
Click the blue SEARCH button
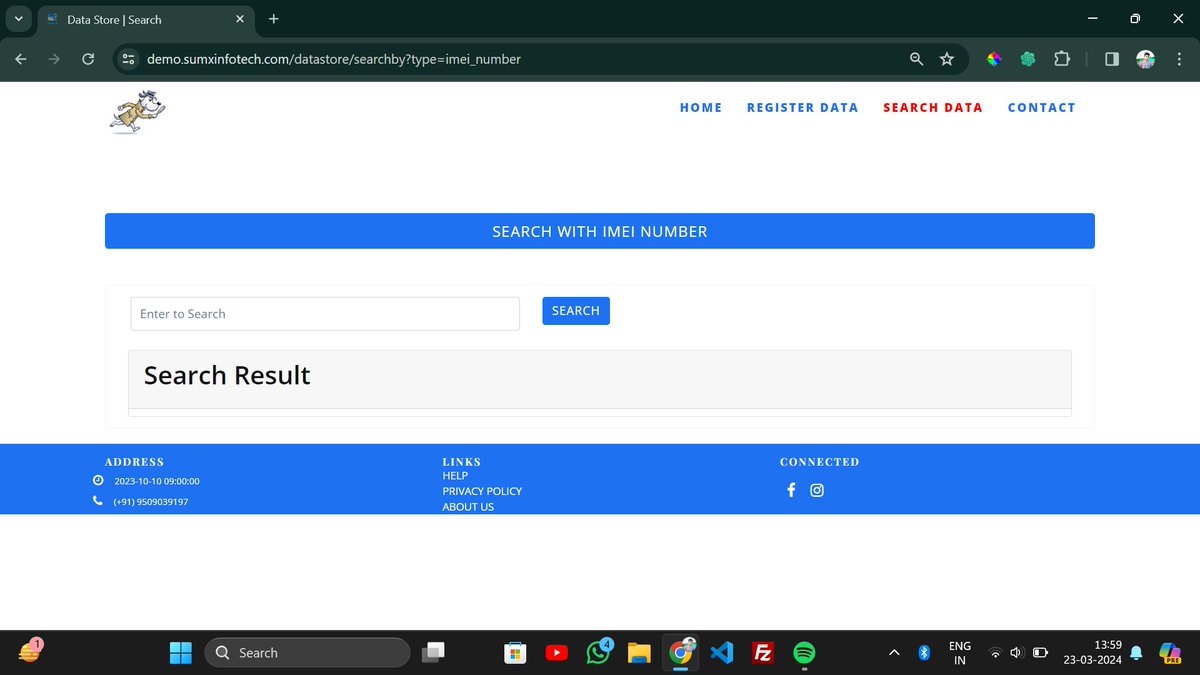coord(576,311)
